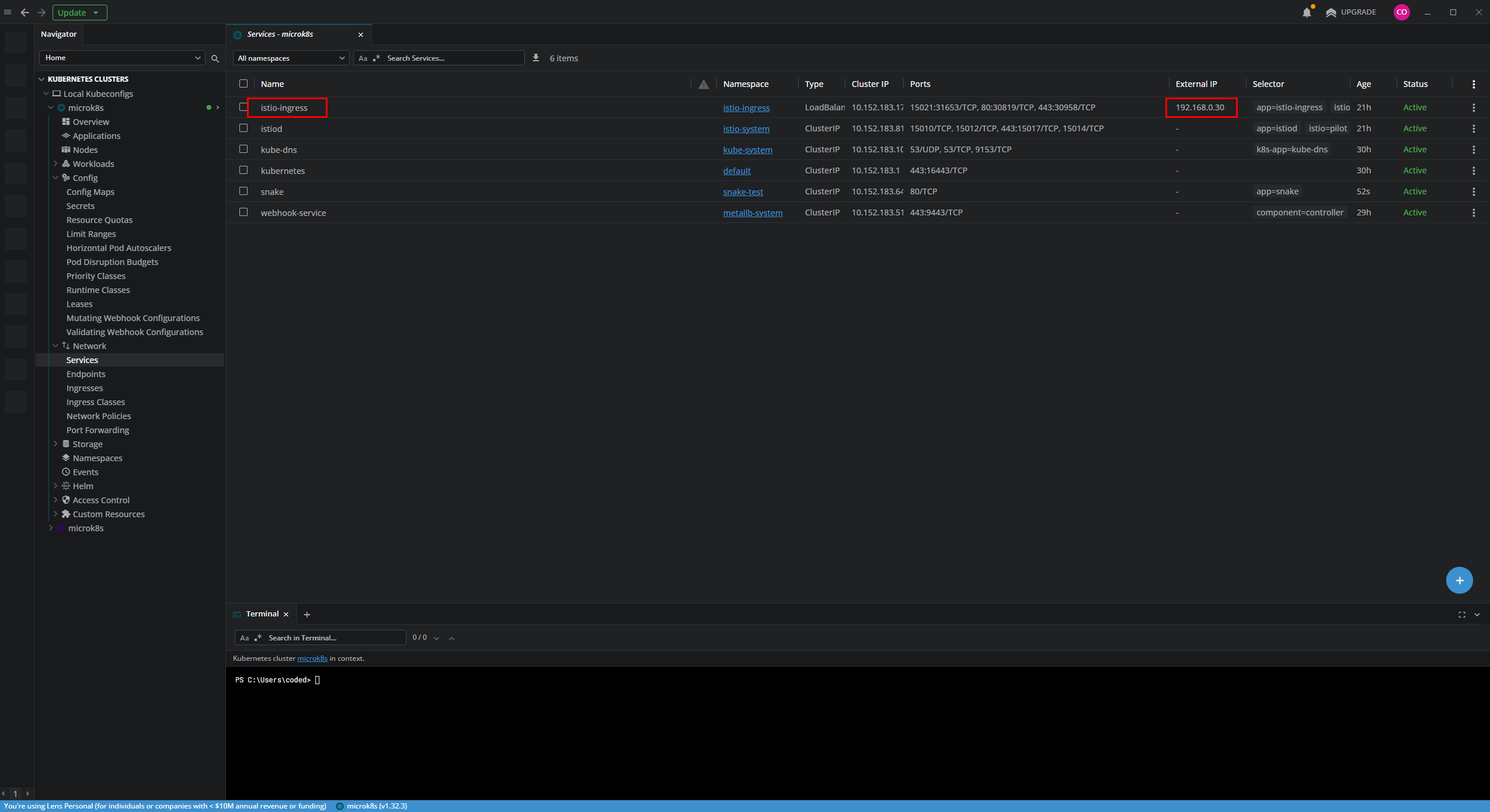Open the snake-test namespace link
Image resolution: width=1490 pixels, height=812 pixels.
(743, 191)
